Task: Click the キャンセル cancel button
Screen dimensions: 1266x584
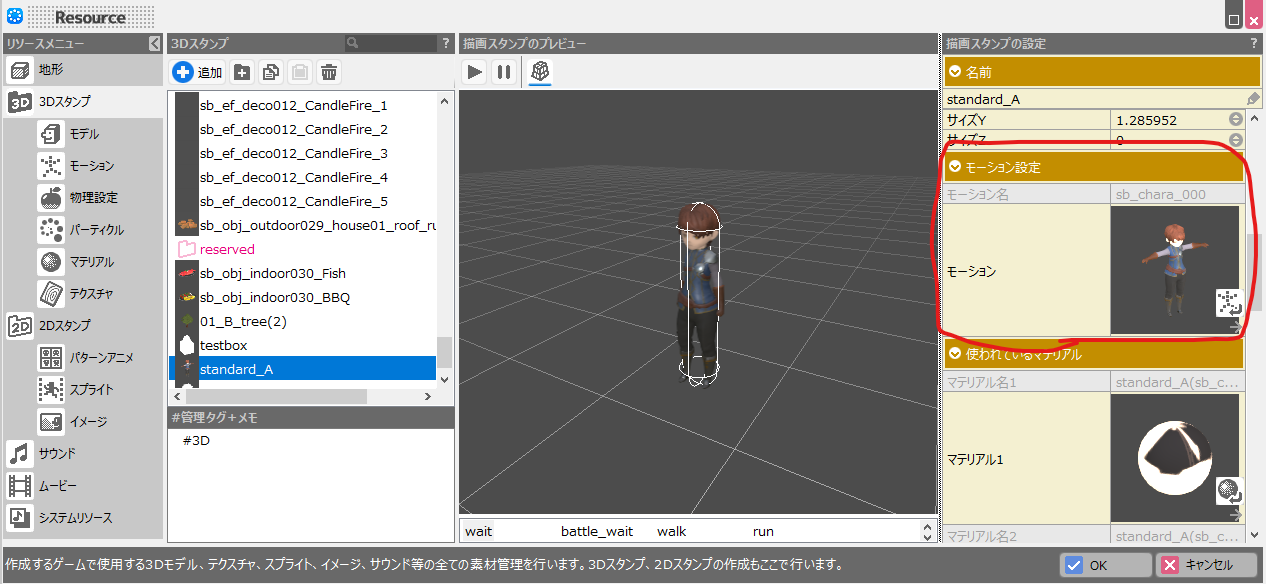Action: 1206,565
